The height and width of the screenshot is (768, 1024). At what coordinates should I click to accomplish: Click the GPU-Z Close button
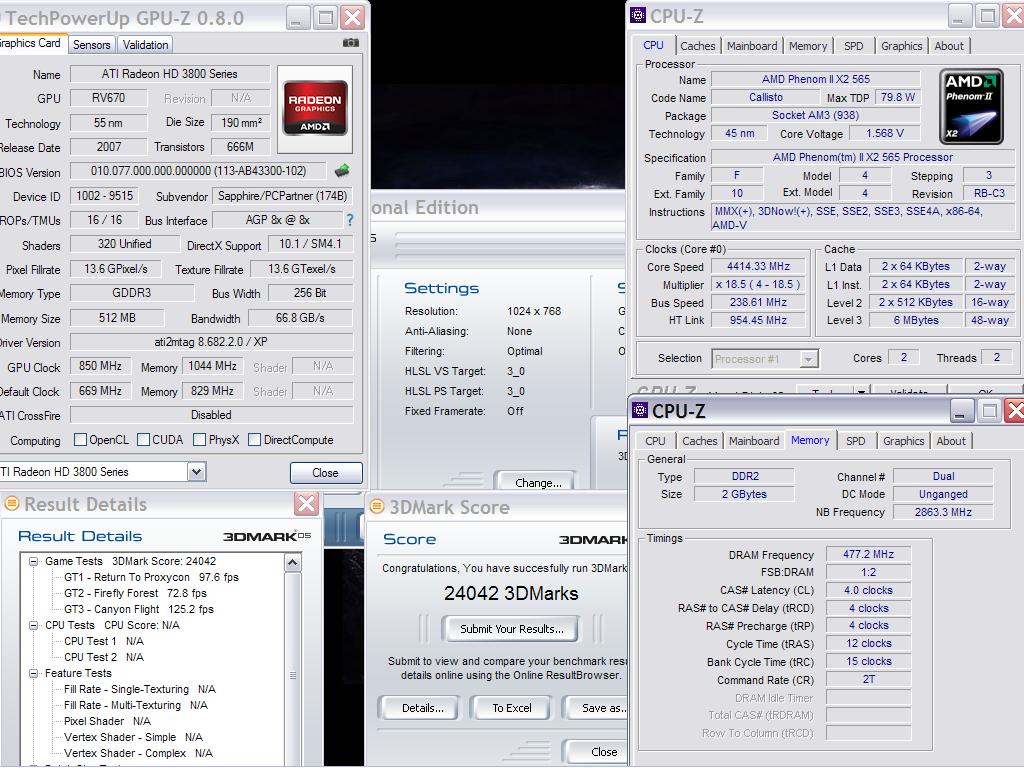pos(325,473)
